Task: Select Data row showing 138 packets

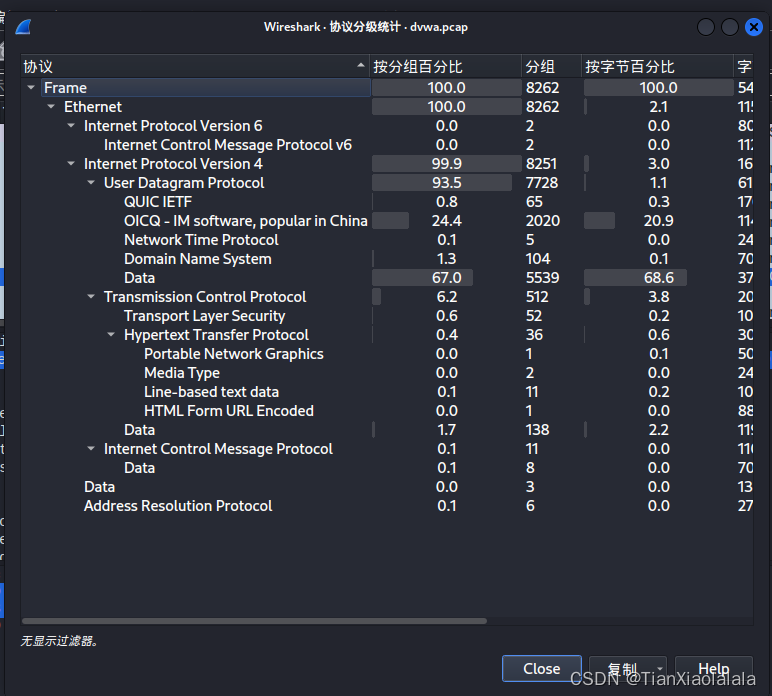Action: pos(387,430)
